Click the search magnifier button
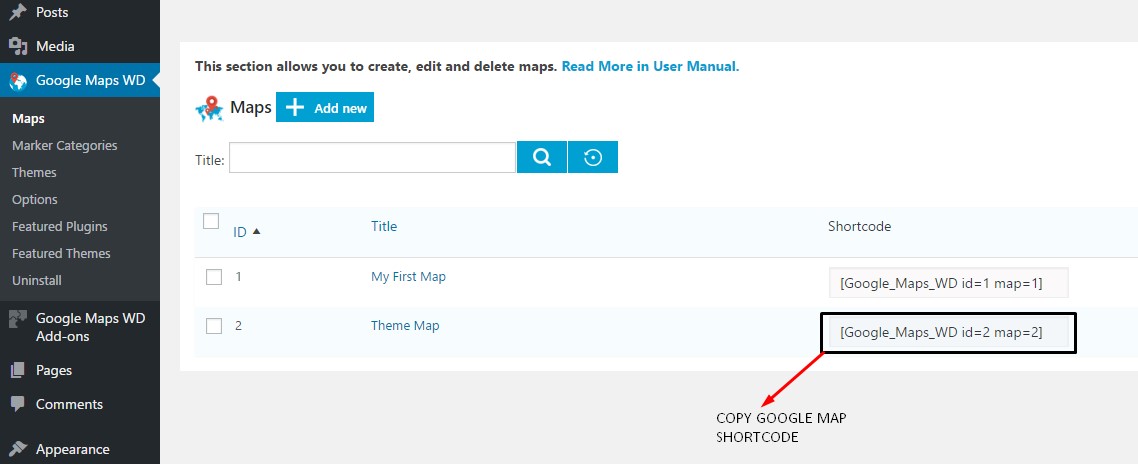This screenshot has width=1138, height=464. (542, 157)
